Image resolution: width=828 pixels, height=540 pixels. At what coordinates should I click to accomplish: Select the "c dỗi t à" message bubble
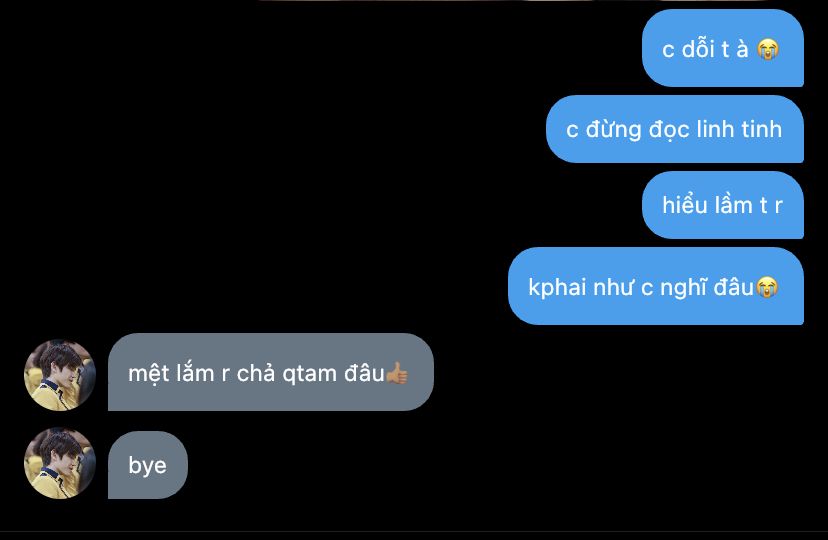(723, 48)
